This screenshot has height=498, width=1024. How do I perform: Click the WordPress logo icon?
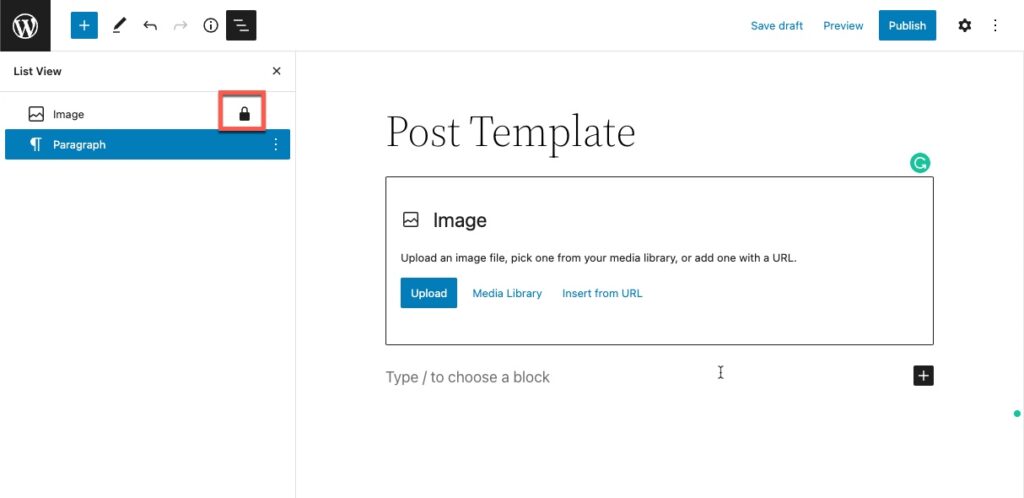(25, 25)
